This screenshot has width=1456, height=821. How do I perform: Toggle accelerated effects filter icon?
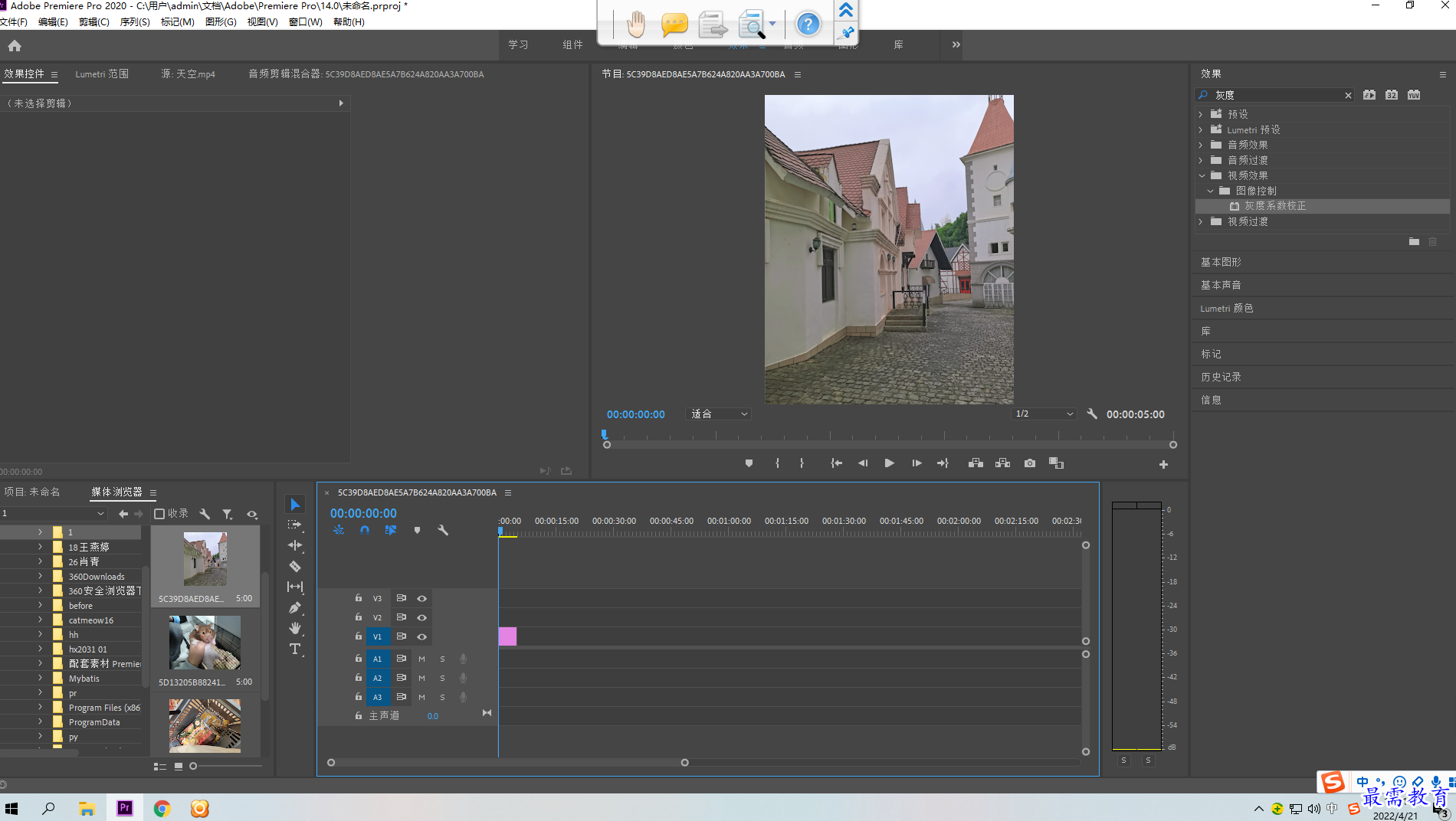(1369, 95)
